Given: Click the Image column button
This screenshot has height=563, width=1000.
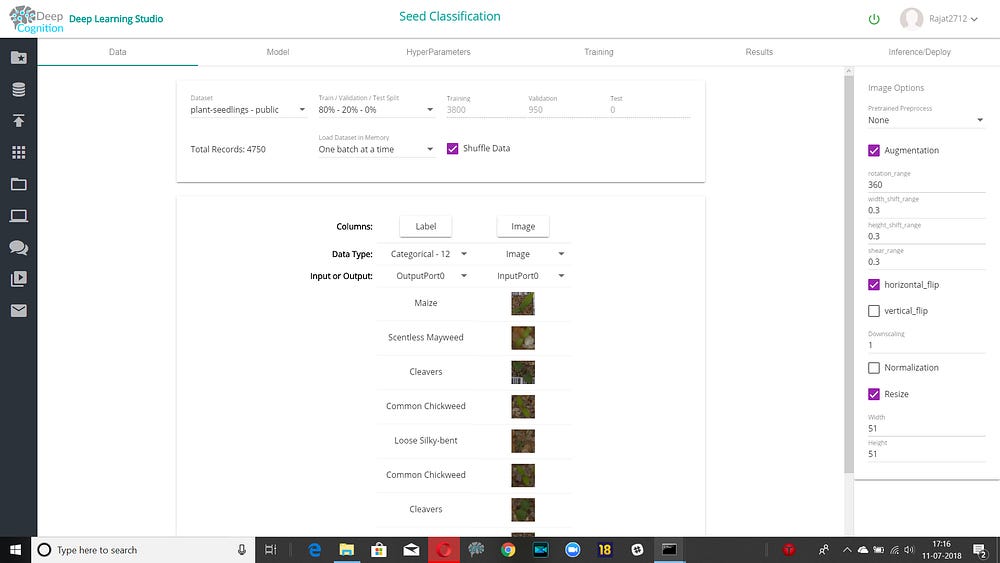Looking at the screenshot, I should click(x=523, y=226).
